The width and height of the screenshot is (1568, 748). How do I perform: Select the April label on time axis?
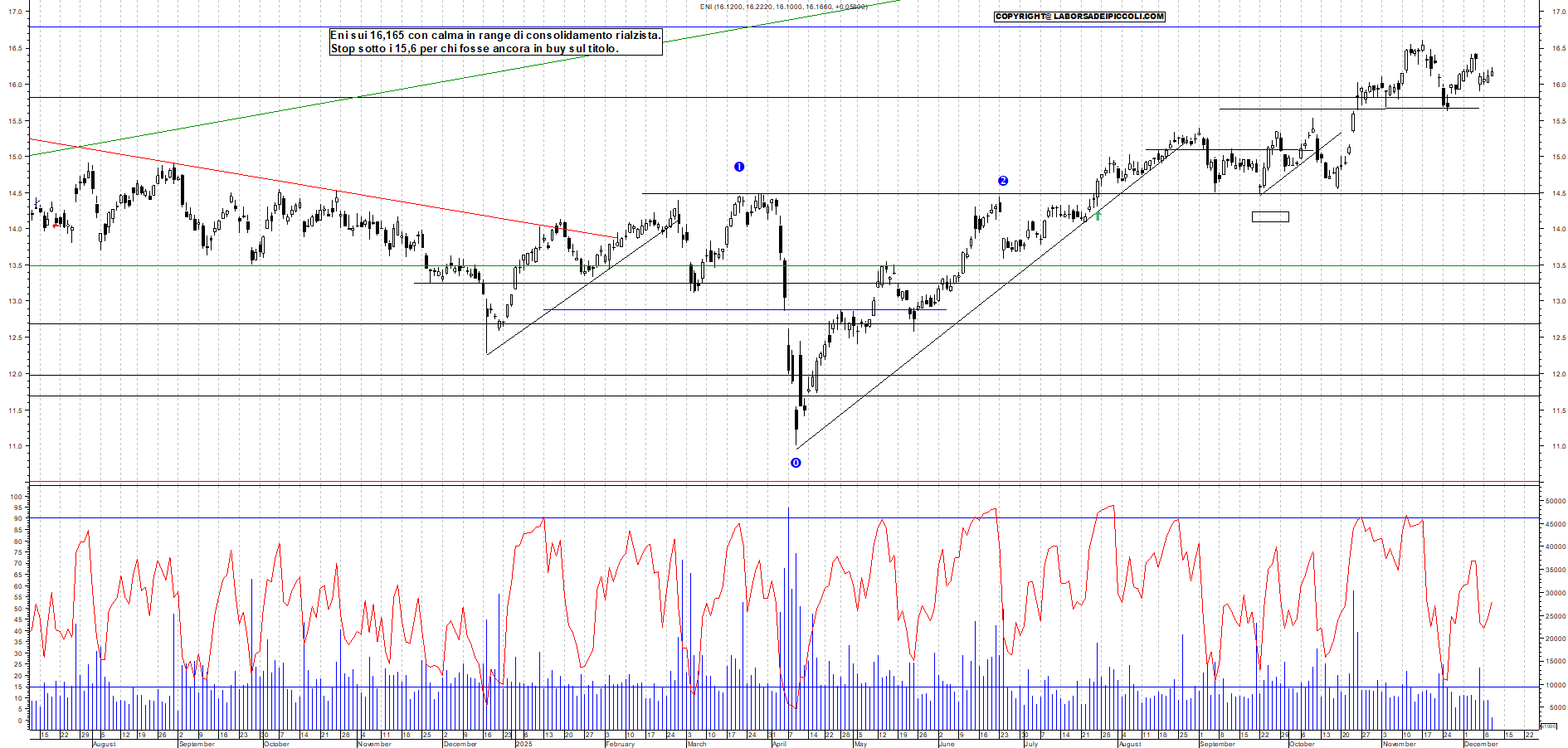tap(779, 744)
